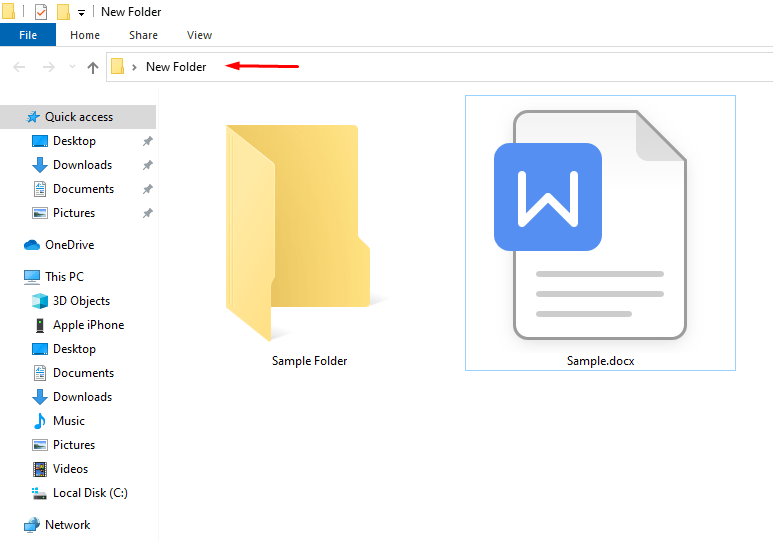Click the Sample Folder name label
Image resolution: width=773 pixels, height=541 pixels.
309,361
